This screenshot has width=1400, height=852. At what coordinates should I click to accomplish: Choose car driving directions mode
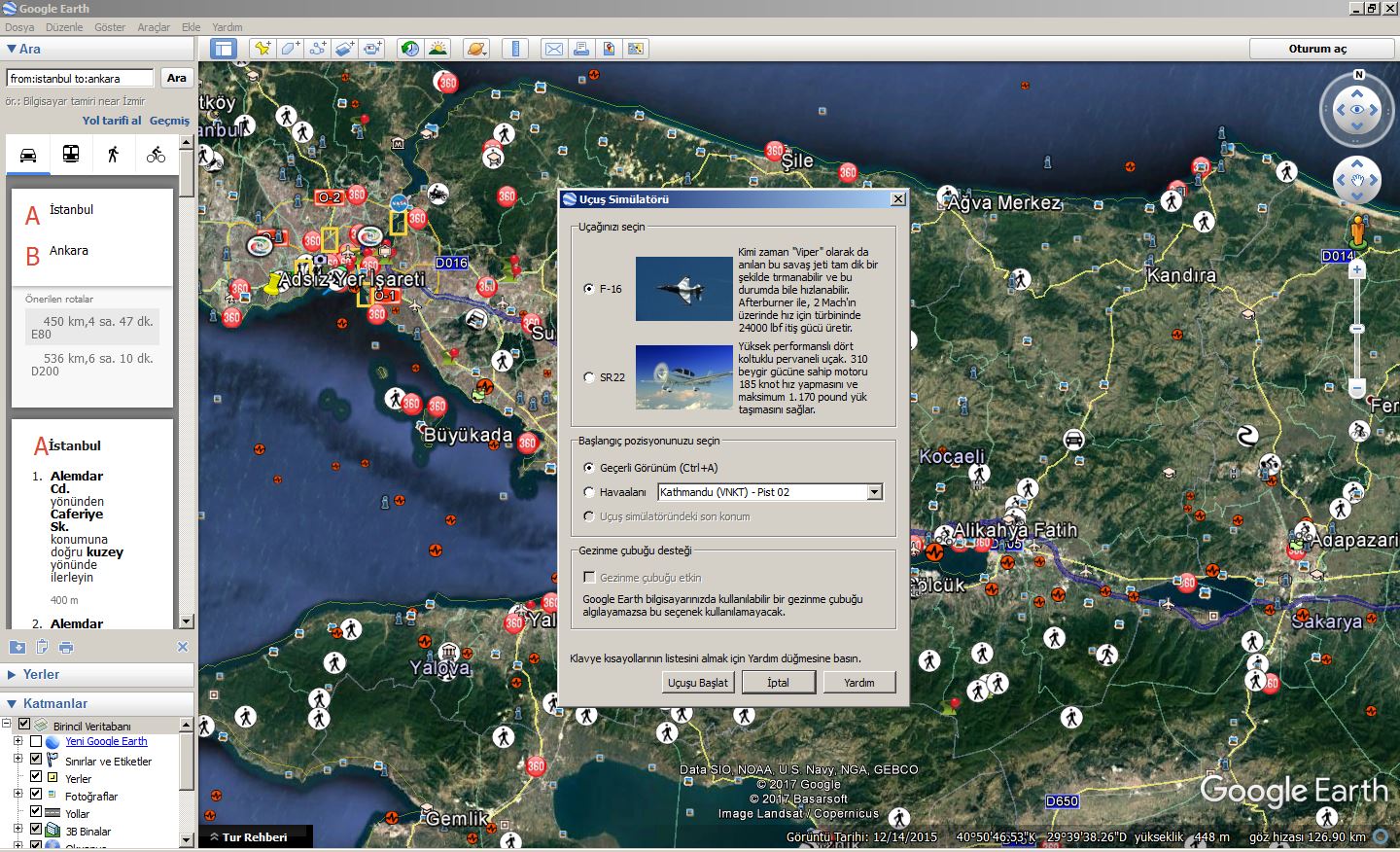pos(28,155)
